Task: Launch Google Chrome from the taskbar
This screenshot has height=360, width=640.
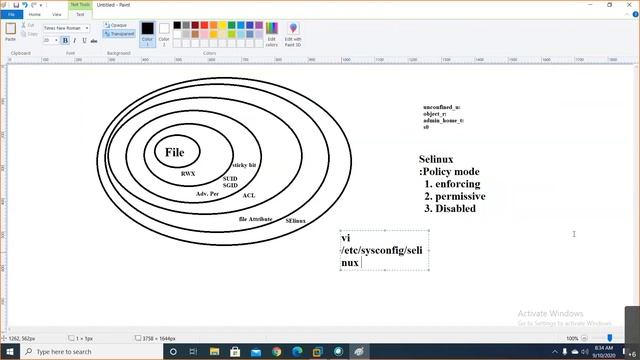Action: [x=277, y=351]
